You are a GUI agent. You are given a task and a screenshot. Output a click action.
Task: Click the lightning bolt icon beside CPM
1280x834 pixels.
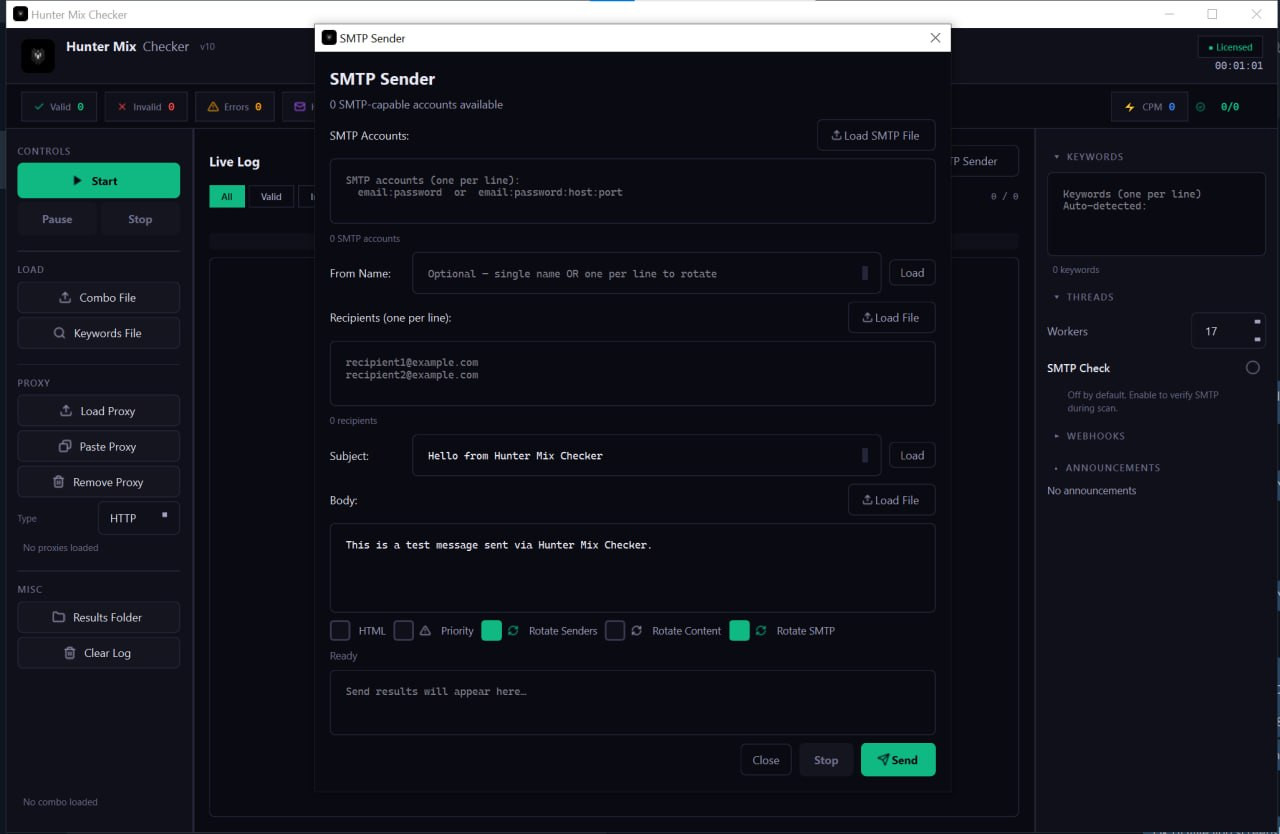(x=1130, y=107)
